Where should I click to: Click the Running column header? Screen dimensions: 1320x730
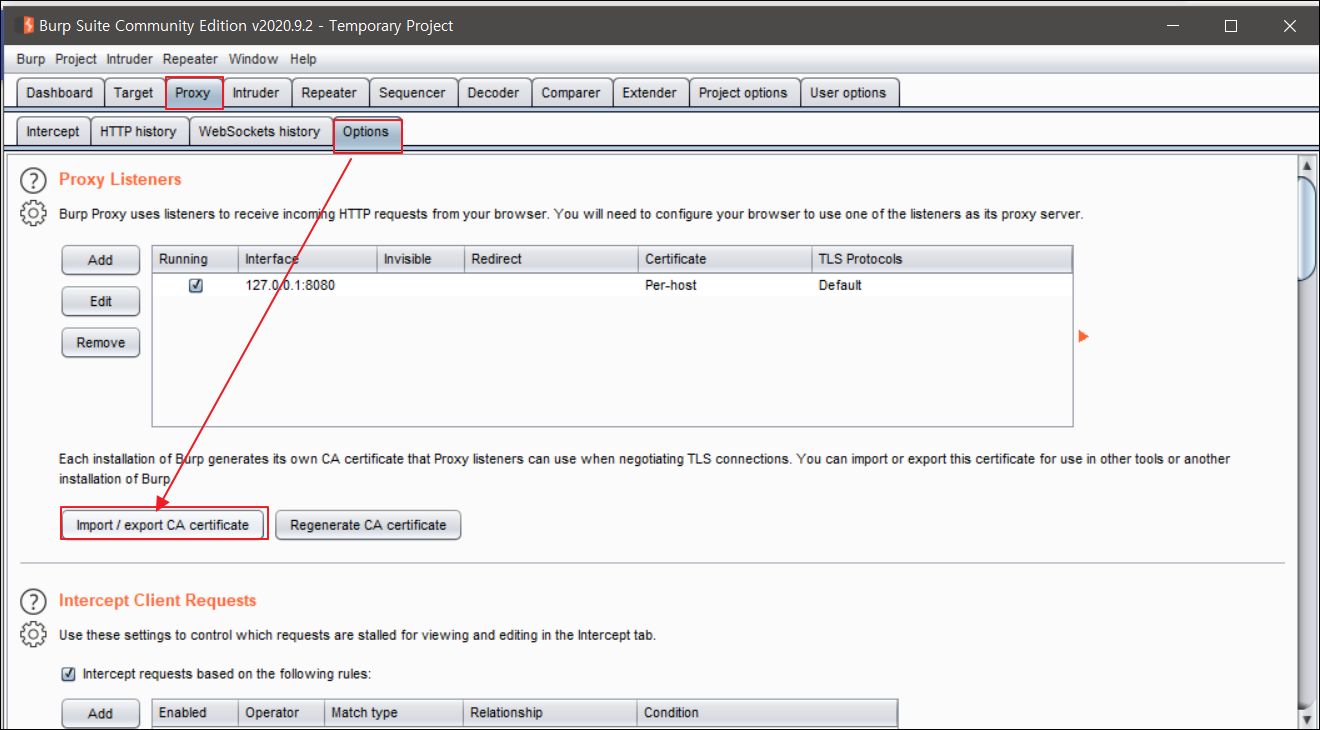(x=195, y=259)
